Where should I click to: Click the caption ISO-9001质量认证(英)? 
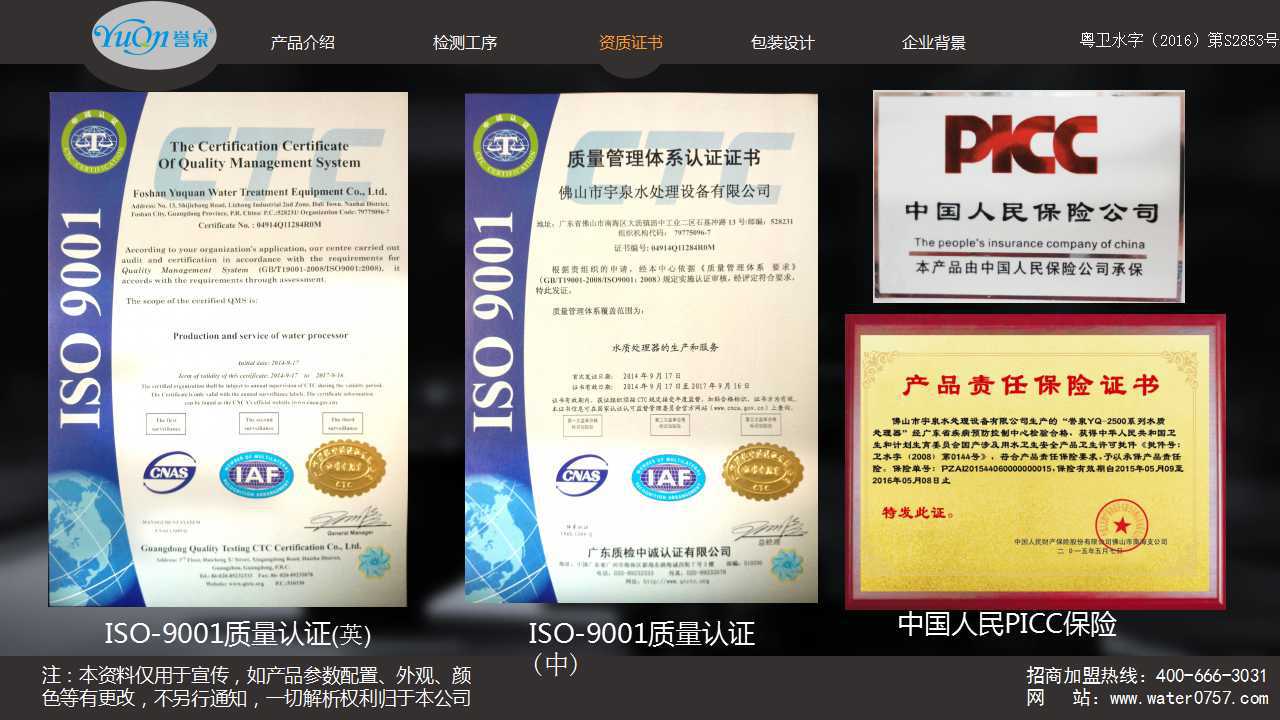click(x=238, y=634)
